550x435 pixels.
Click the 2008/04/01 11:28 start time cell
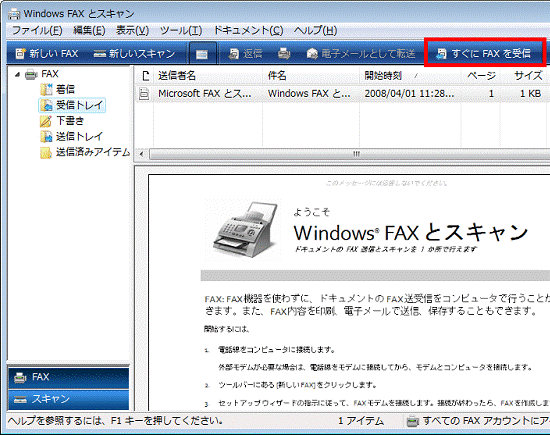[409, 94]
